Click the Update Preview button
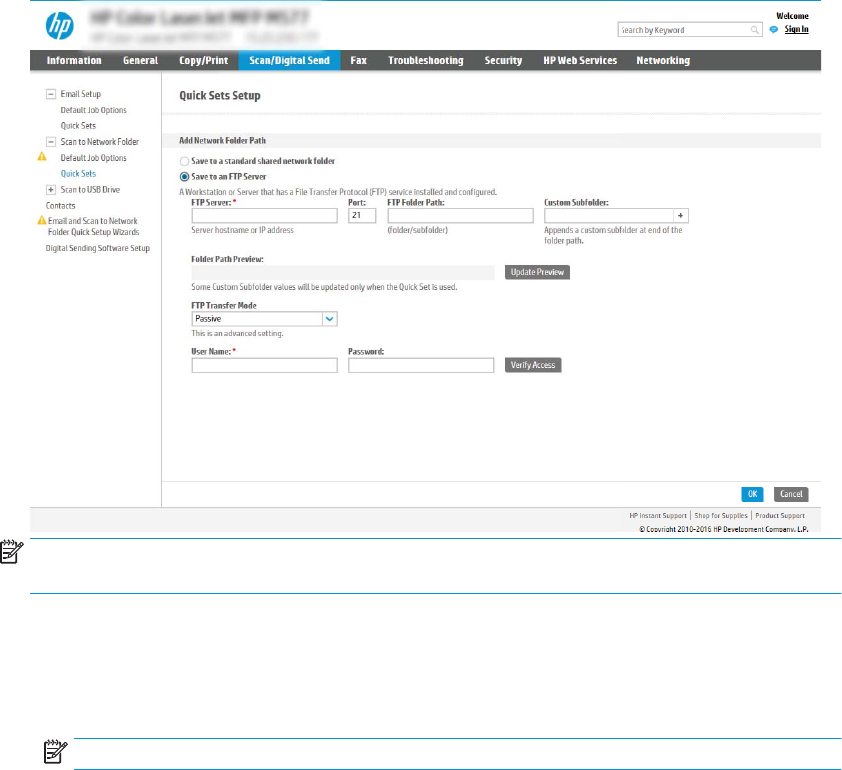Screen dimensions: 842x770 537,272
